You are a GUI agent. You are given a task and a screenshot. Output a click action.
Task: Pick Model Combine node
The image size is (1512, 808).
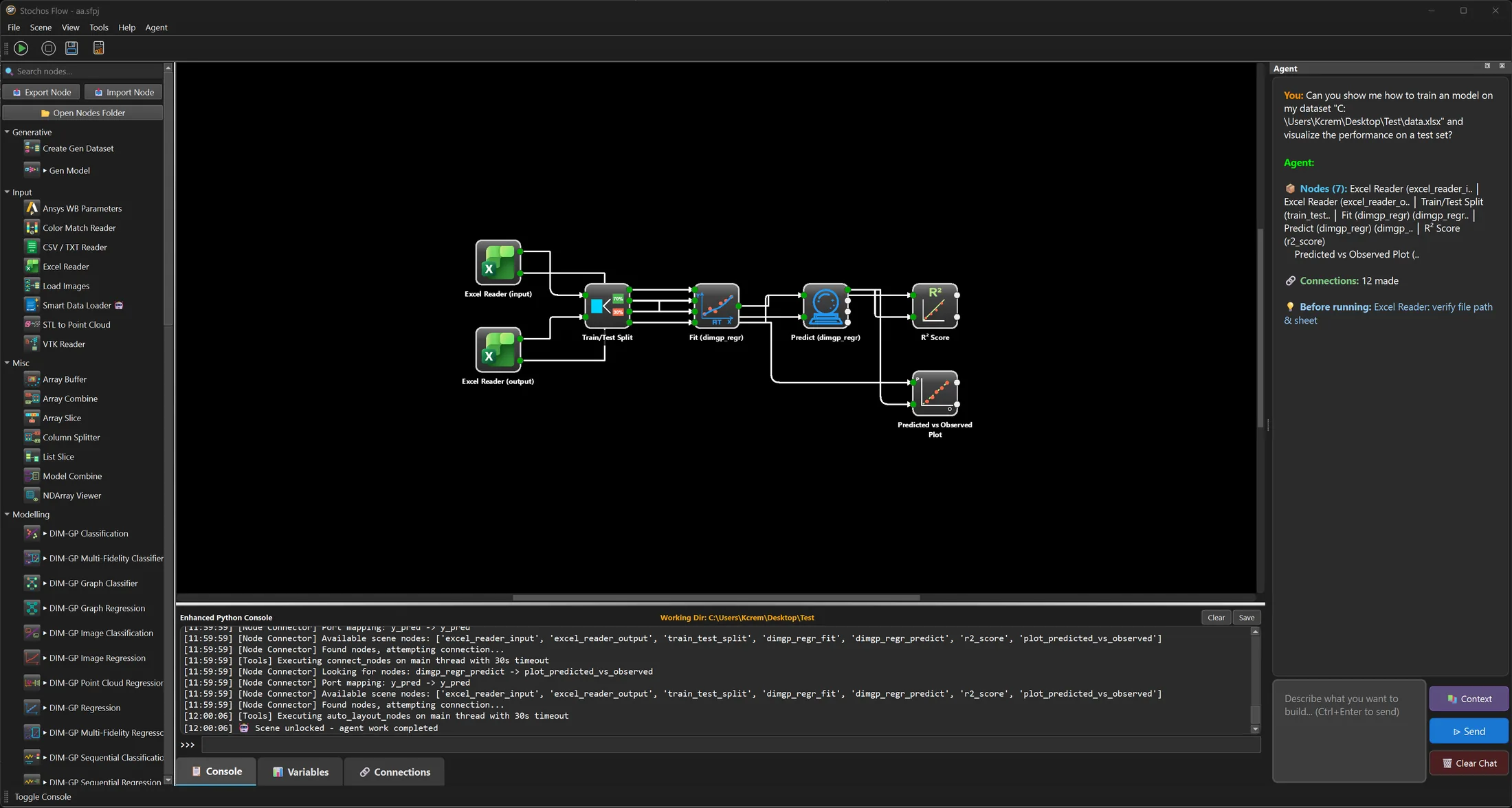coord(72,476)
